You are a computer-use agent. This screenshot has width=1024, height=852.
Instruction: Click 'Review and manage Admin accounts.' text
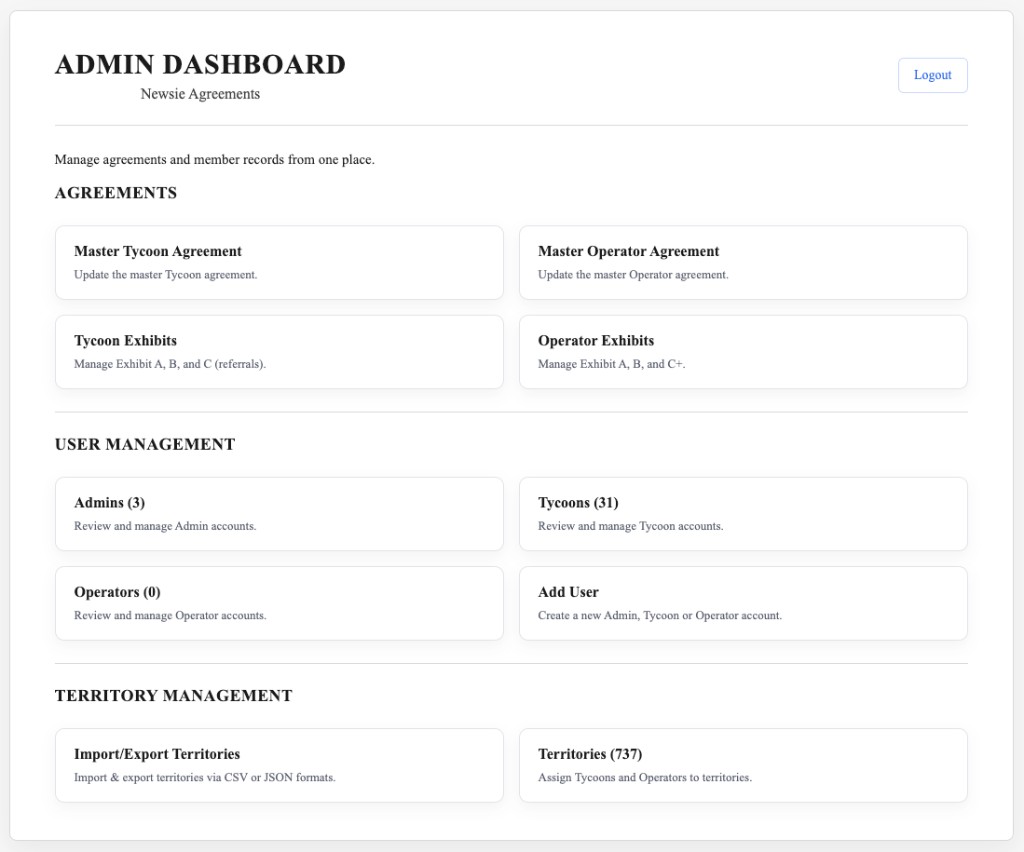[x=165, y=526]
